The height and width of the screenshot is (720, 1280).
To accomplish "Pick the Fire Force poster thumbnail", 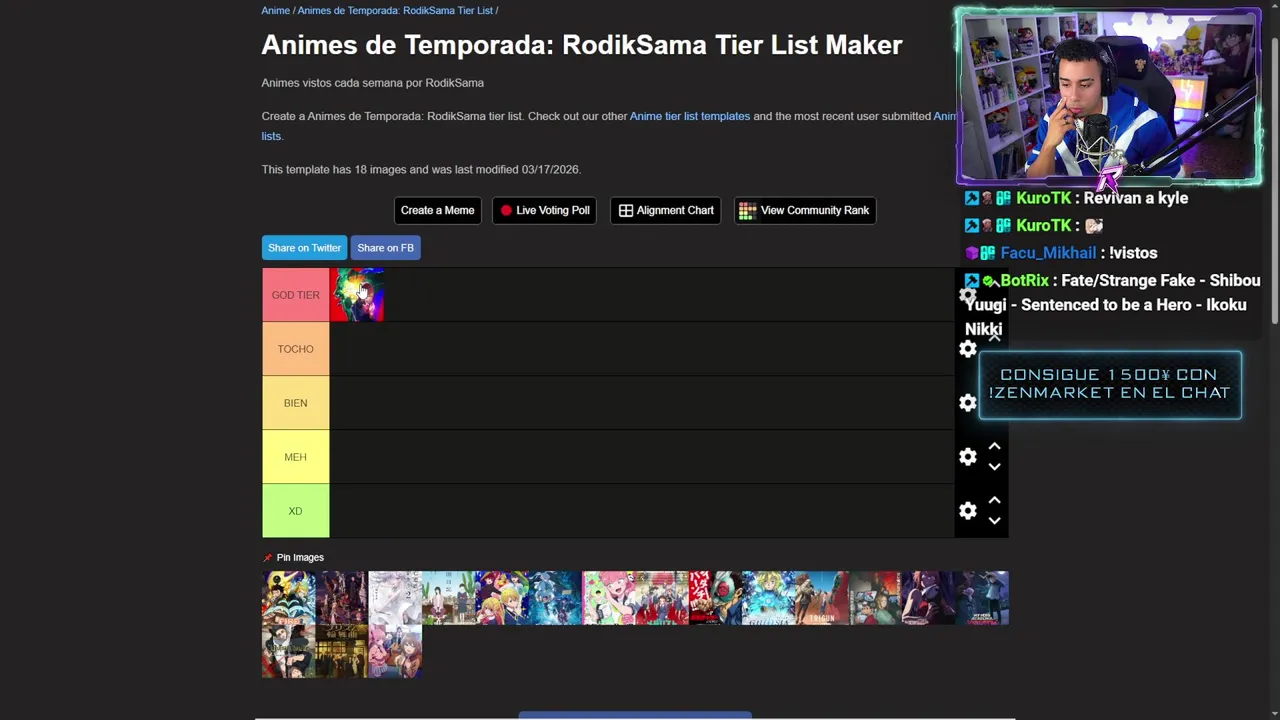I will point(288,598).
